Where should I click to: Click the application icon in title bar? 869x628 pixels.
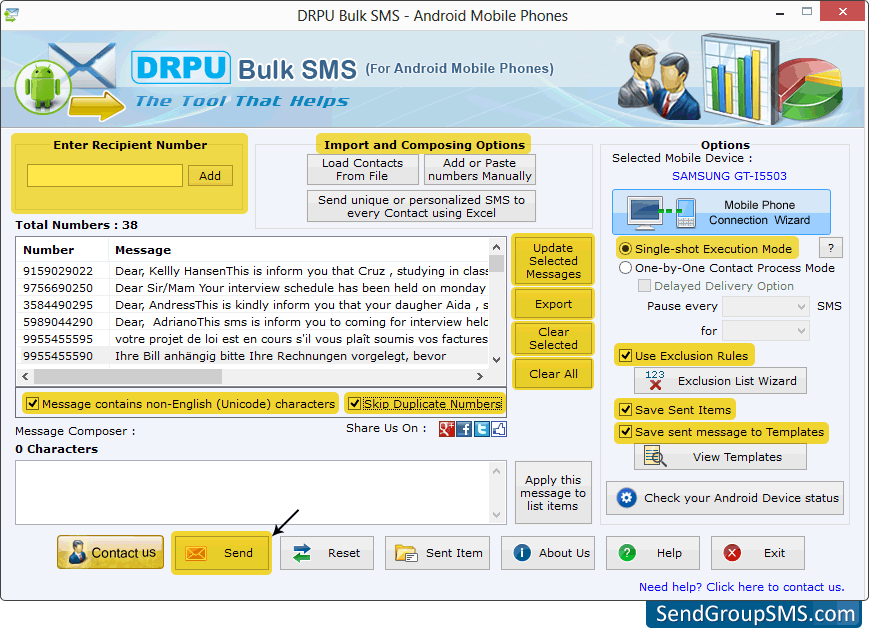click(11, 14)
